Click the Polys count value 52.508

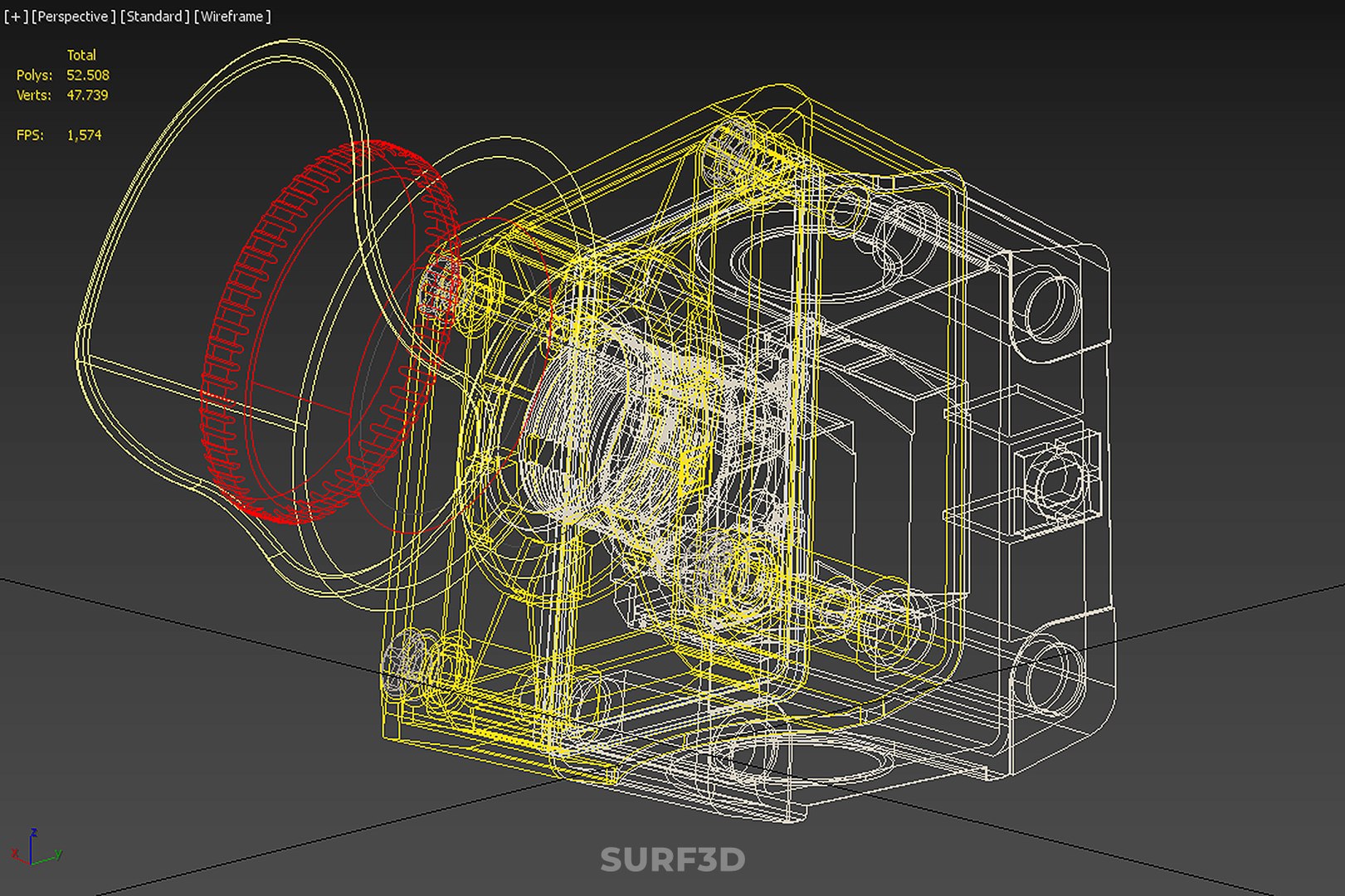point(88,75)
